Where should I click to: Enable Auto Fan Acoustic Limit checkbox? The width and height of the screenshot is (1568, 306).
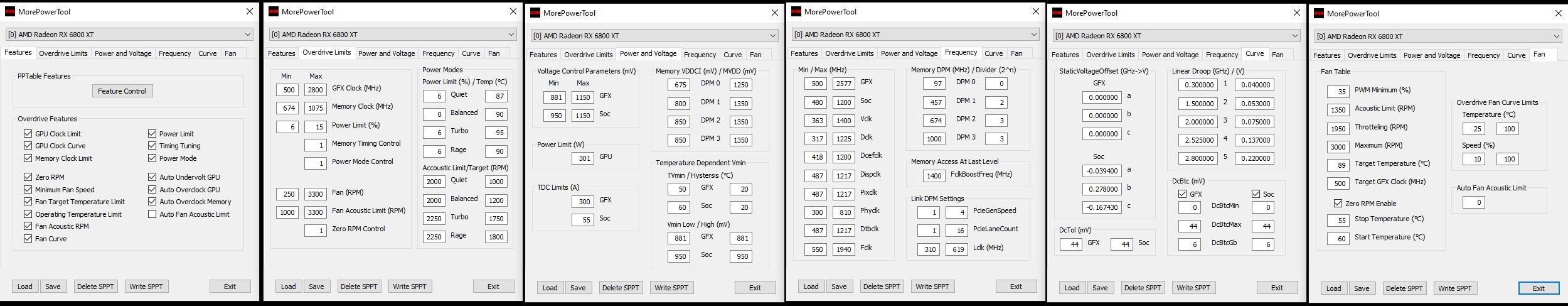[x=152, y=214]
